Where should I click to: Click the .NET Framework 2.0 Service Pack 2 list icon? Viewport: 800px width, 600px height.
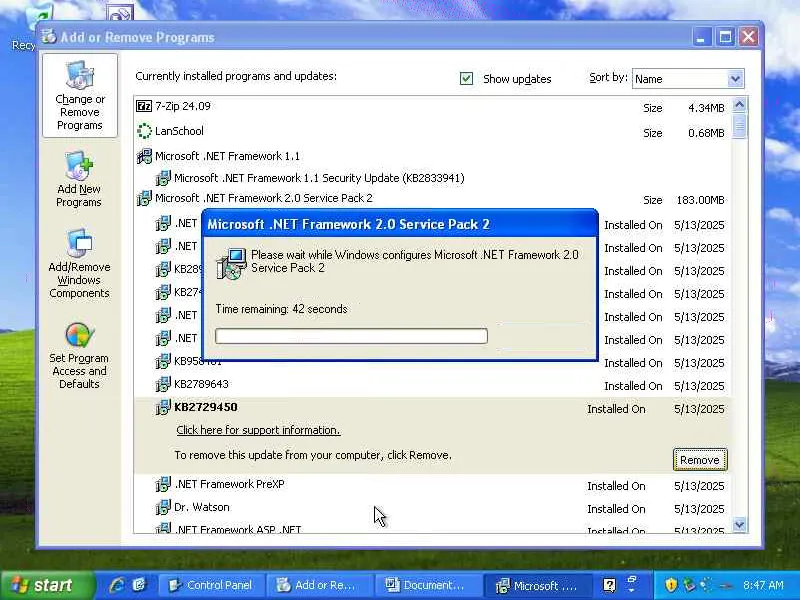(144, 198)
